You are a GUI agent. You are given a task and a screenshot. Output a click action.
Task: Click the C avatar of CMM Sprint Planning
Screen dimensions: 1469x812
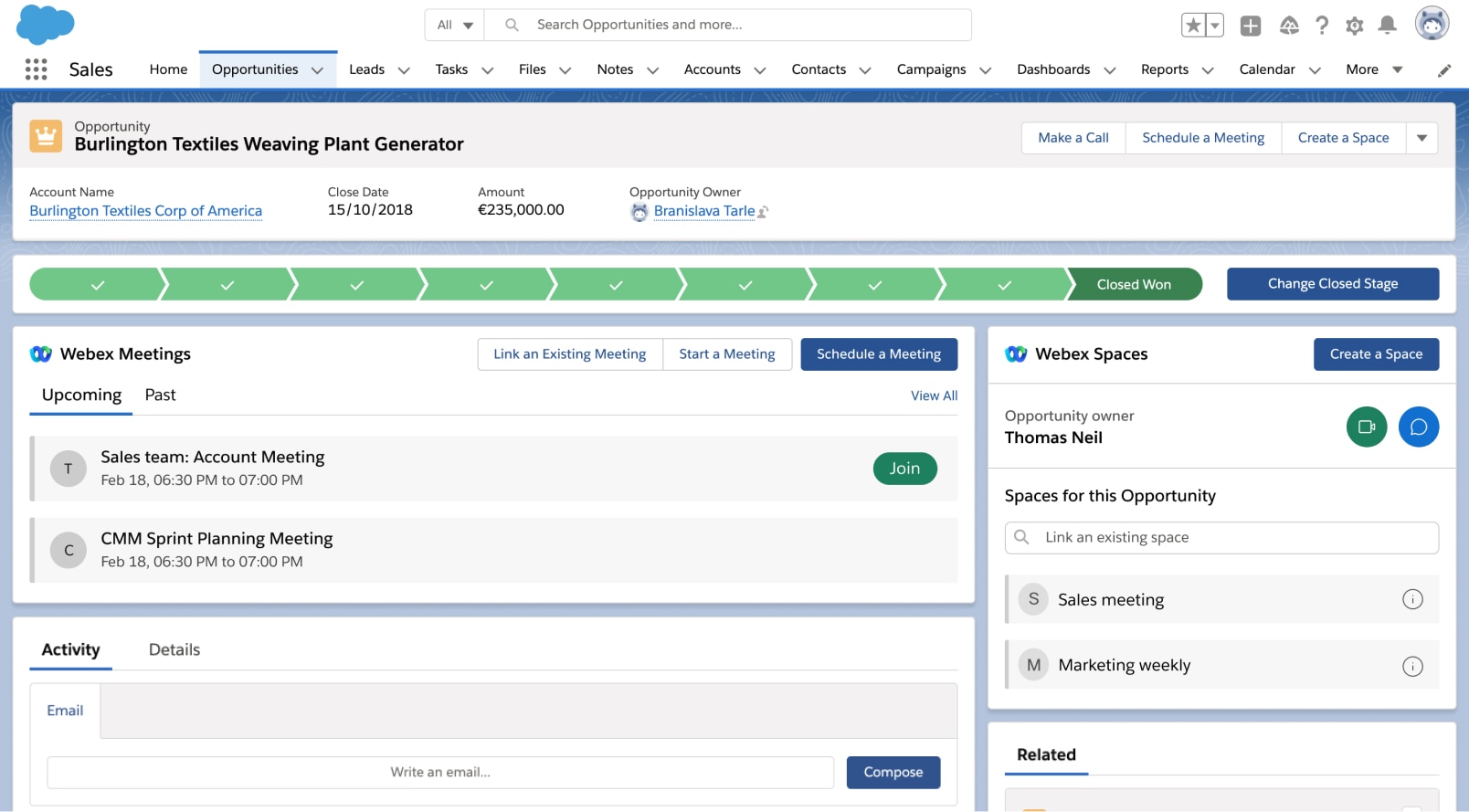(x=68, y=550)
